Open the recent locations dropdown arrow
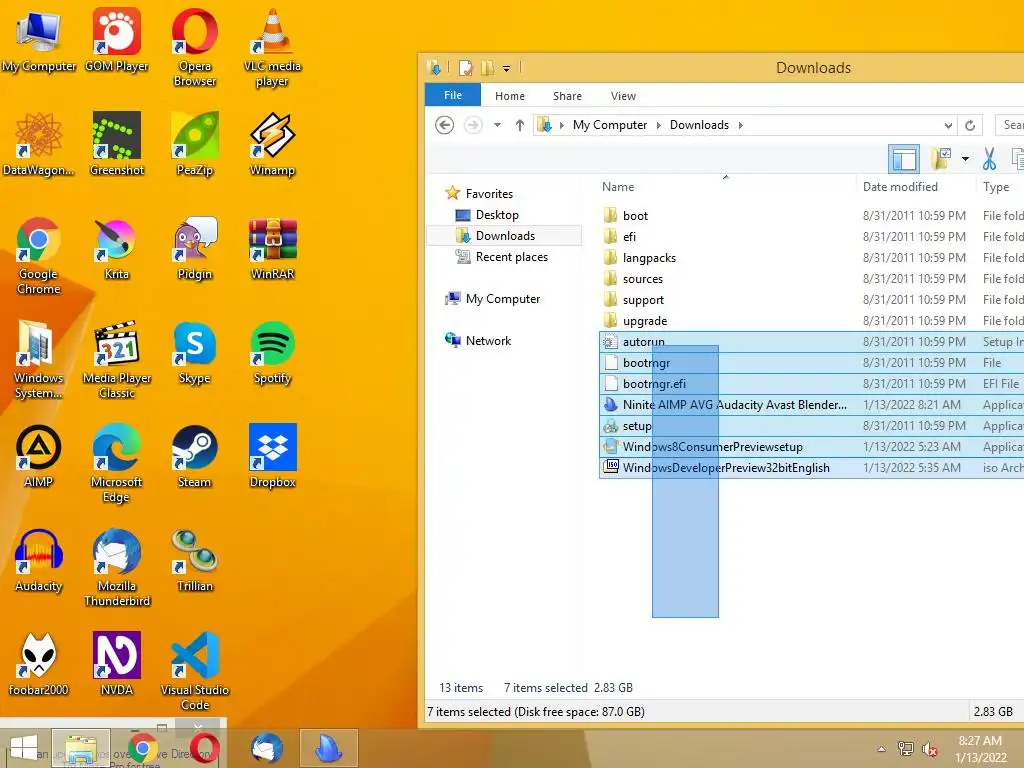Image resolution: width=1024 pixels, height=768 pixels. (497, 125)
